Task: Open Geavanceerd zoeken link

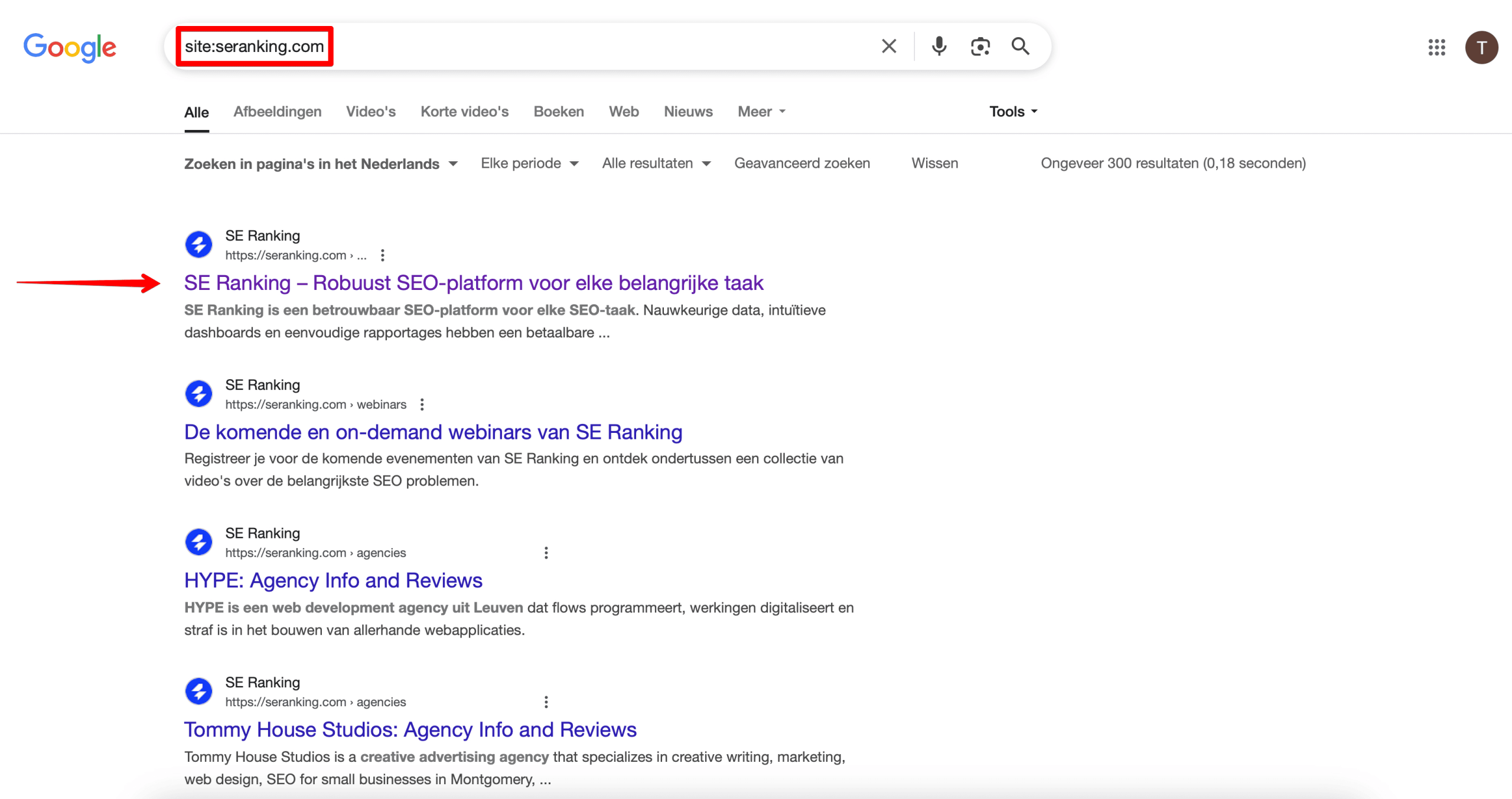Action: click(802, 164)
